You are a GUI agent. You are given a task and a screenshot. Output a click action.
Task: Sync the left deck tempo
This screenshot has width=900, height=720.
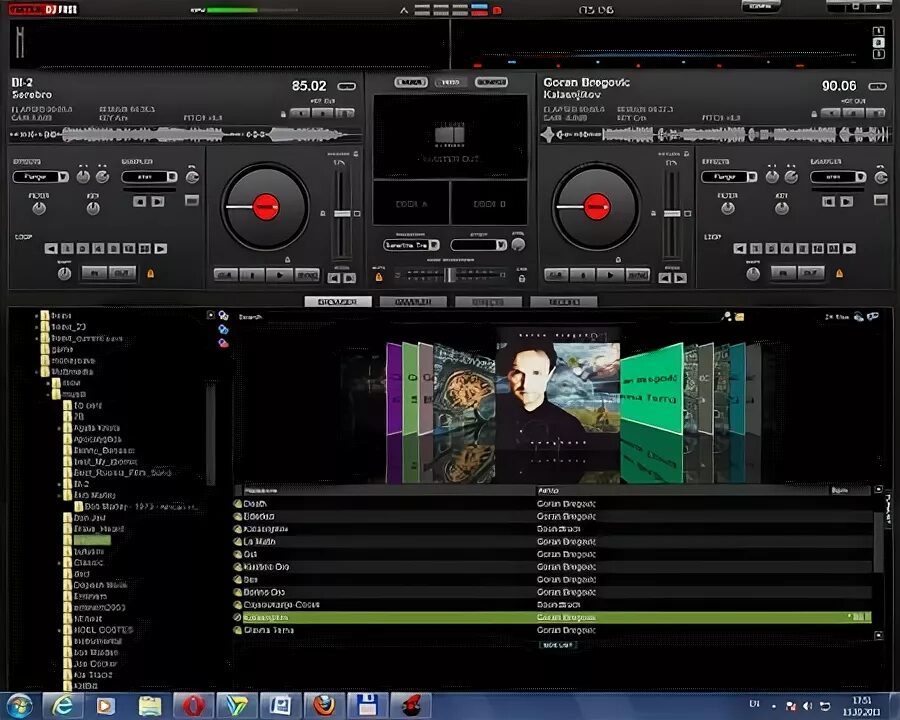(308, 276)
